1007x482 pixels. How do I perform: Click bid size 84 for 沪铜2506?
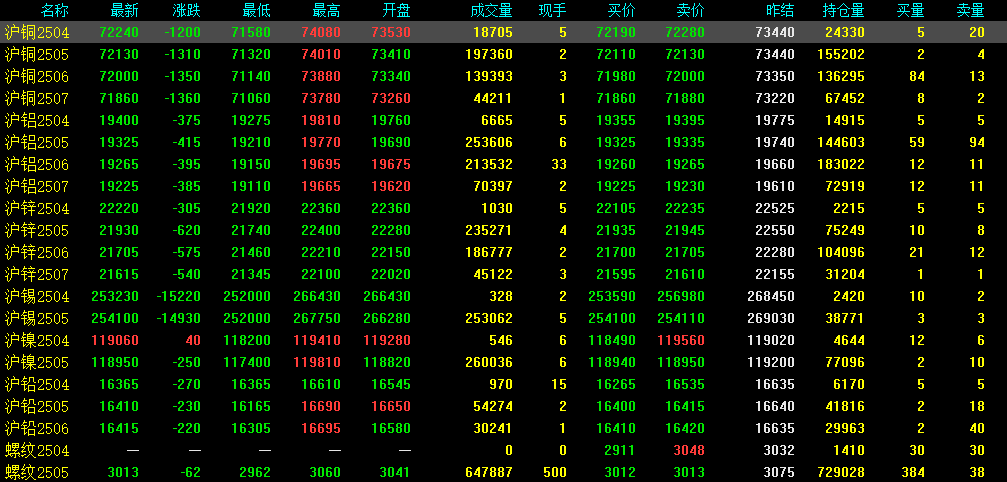point(918,76)
